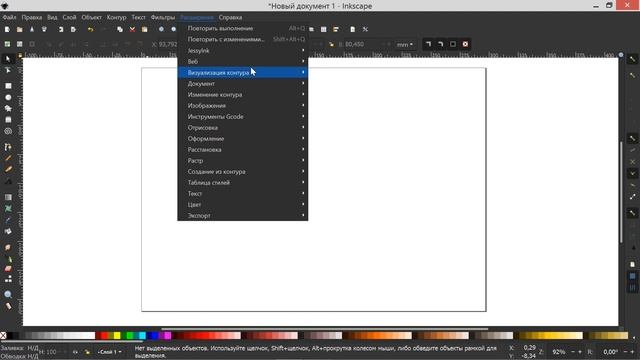Viewport: 640px width, 360px height.
Task: Select the Paint bucket tool
Action: pyautogui.click(x=8, y=231)
